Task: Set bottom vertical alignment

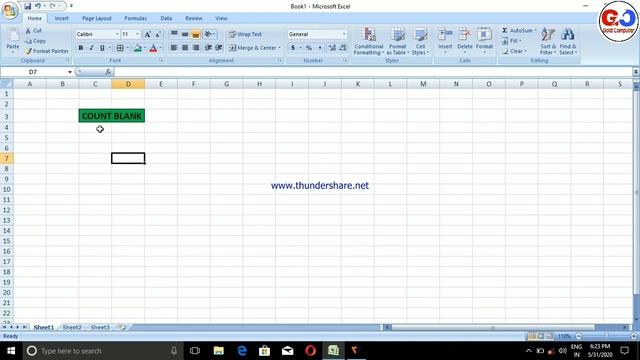Action: (x=196, y=34)
